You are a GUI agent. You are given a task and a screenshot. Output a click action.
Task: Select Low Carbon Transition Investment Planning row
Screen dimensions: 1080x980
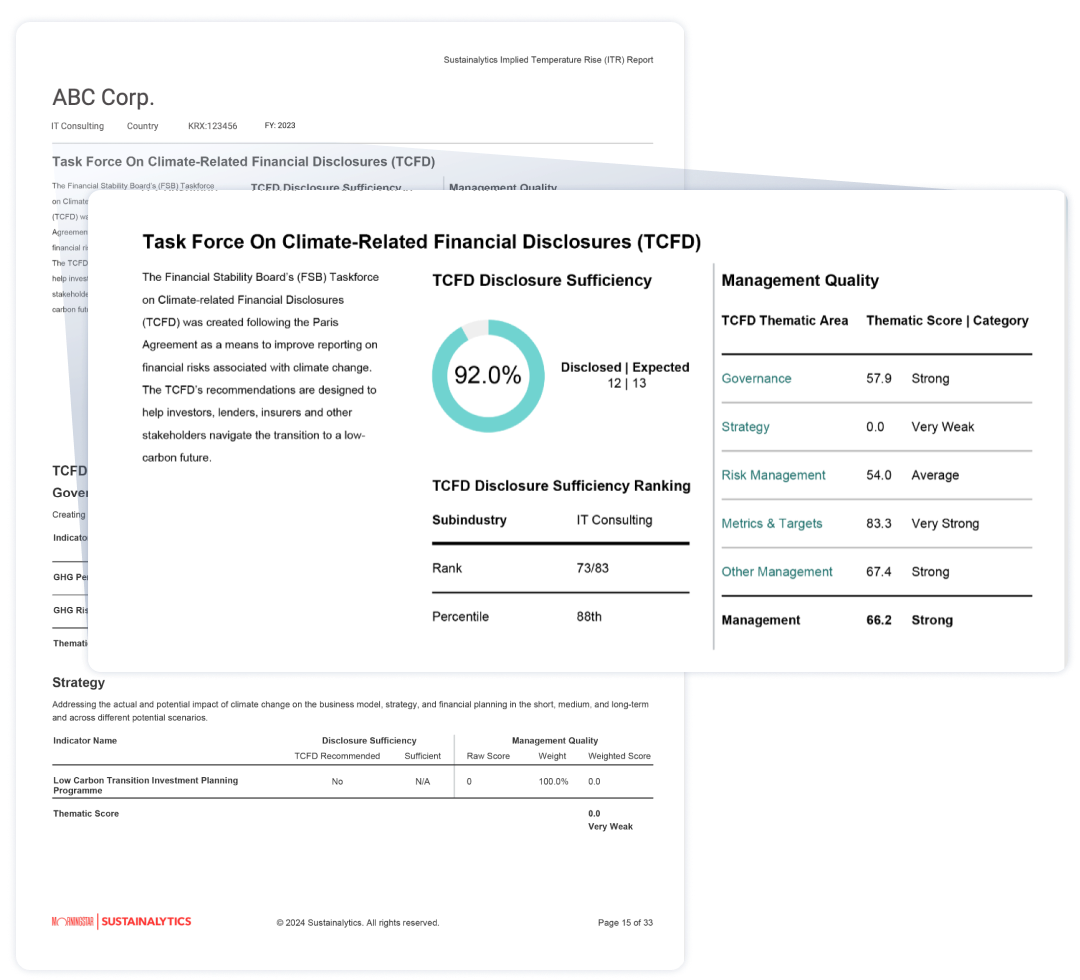point(146,785)
